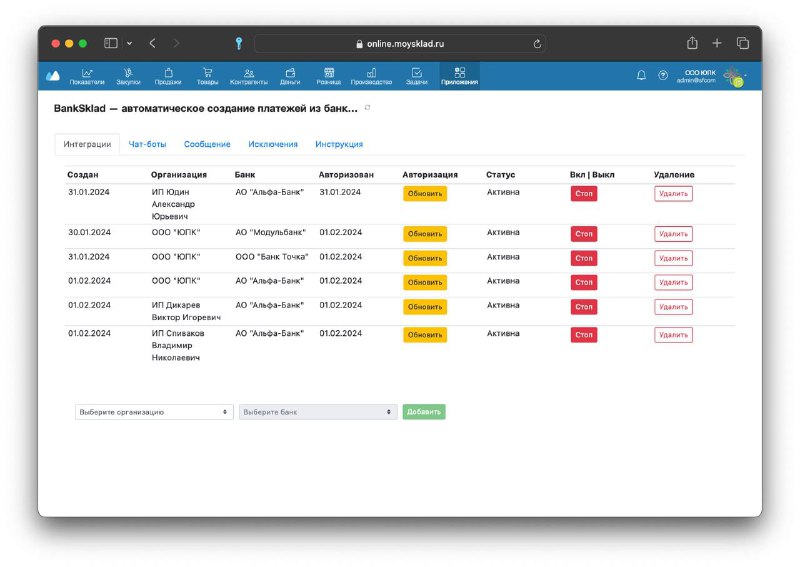
Task: Stop the ООО "ЮПК" Модульбанк integration
Action: (584, 234)
